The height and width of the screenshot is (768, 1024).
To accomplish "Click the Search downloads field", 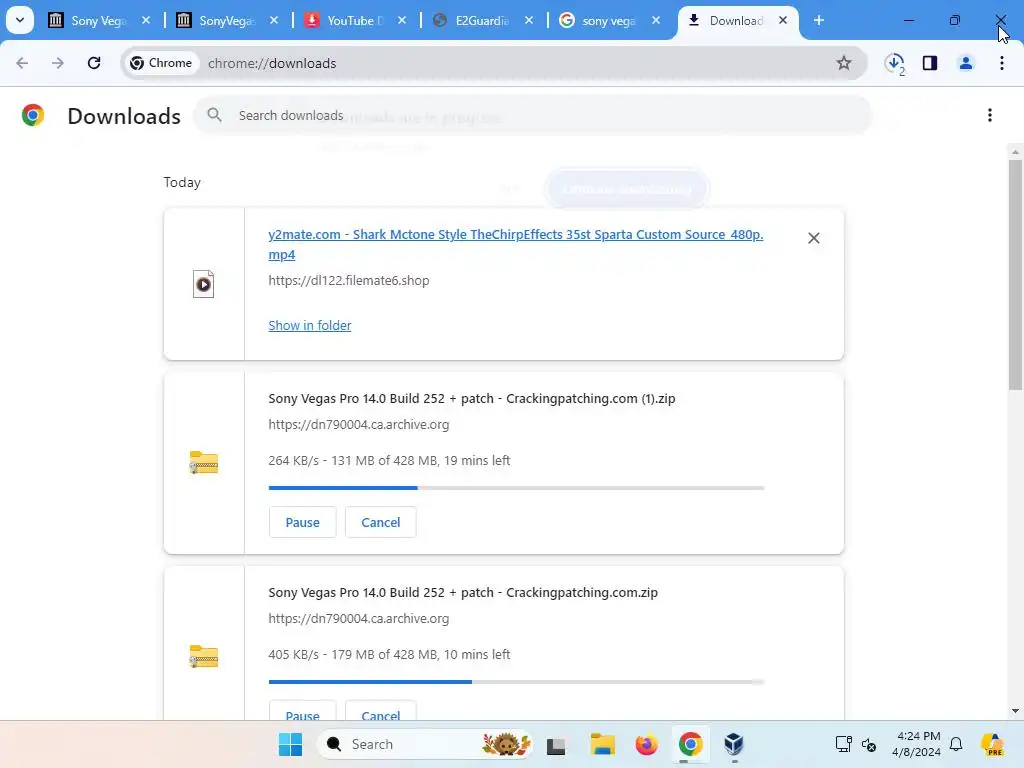I will [x=532, y=116].
